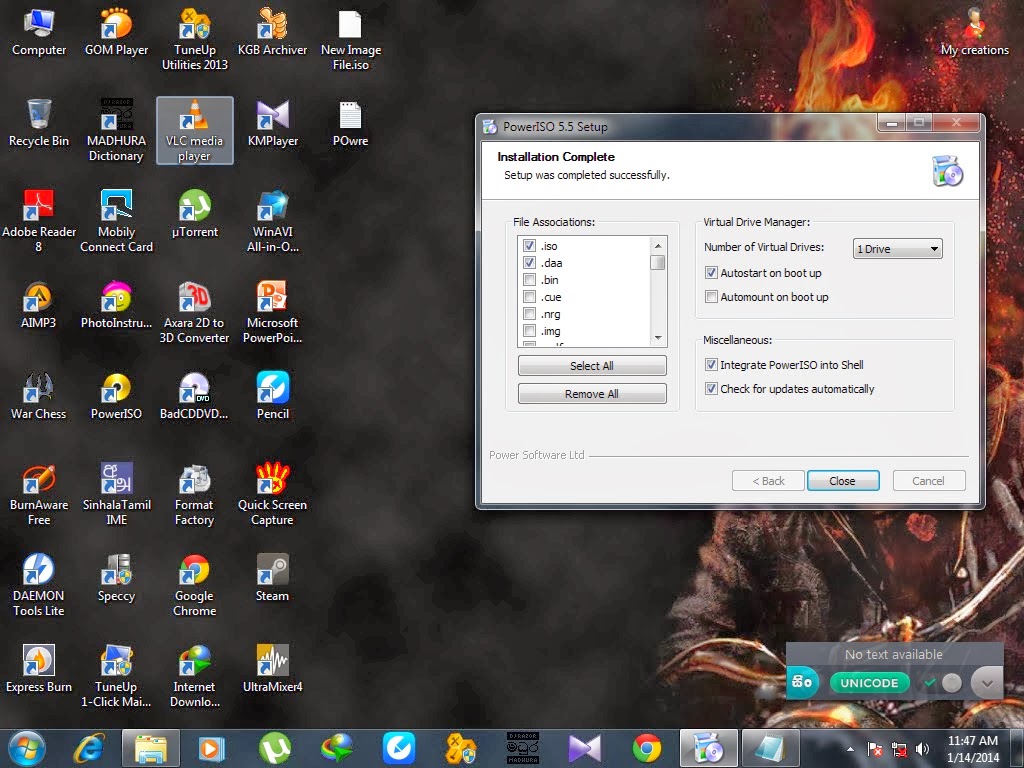Click file associations scroll up arrow

tap(658, 246)
